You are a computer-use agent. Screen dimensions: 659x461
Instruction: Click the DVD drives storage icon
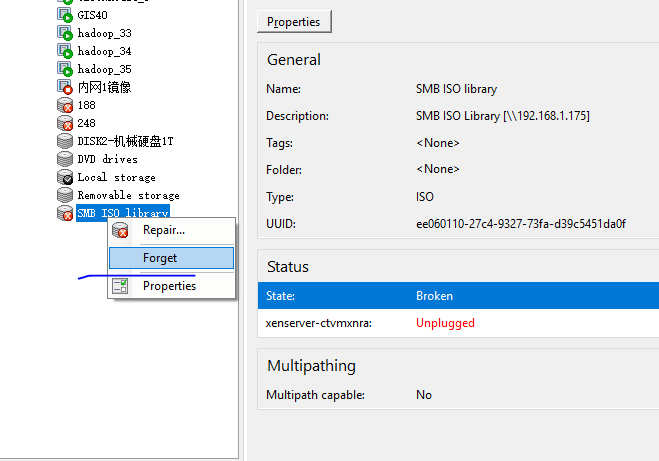point(65,159)
